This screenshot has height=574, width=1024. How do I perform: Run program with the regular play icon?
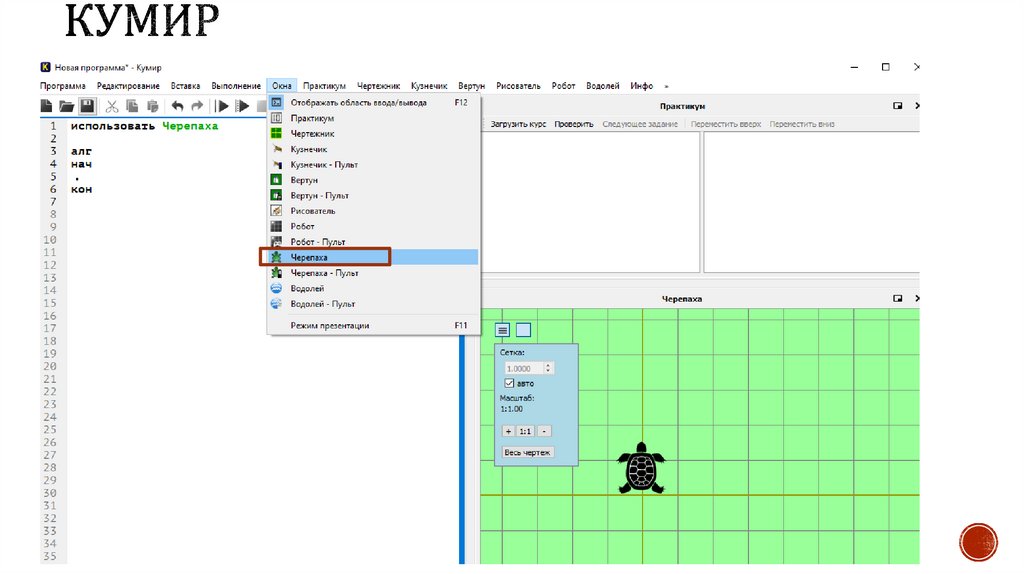[x=222, y=106]
